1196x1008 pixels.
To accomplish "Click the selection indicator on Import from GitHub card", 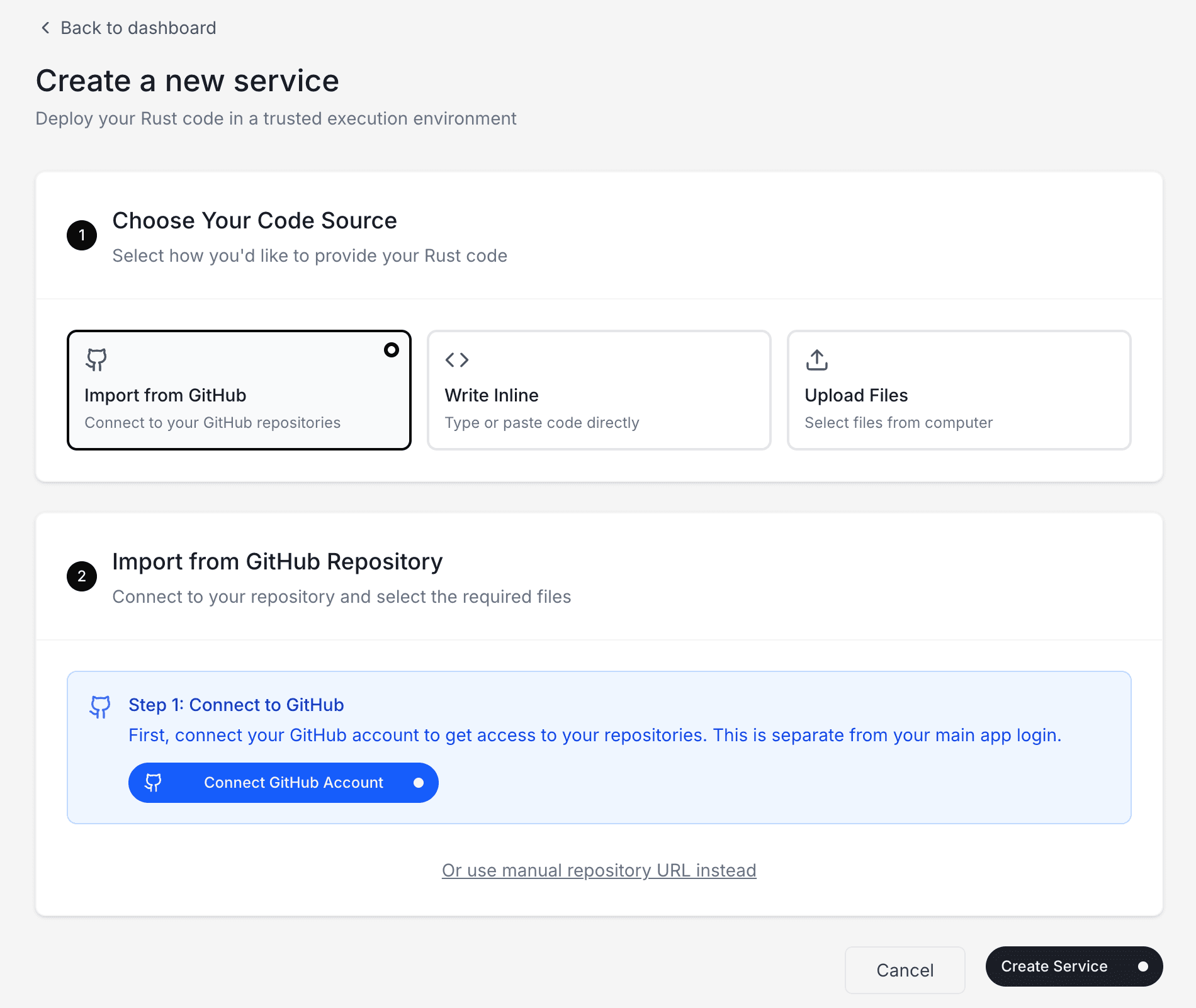I will pos(392,350).
